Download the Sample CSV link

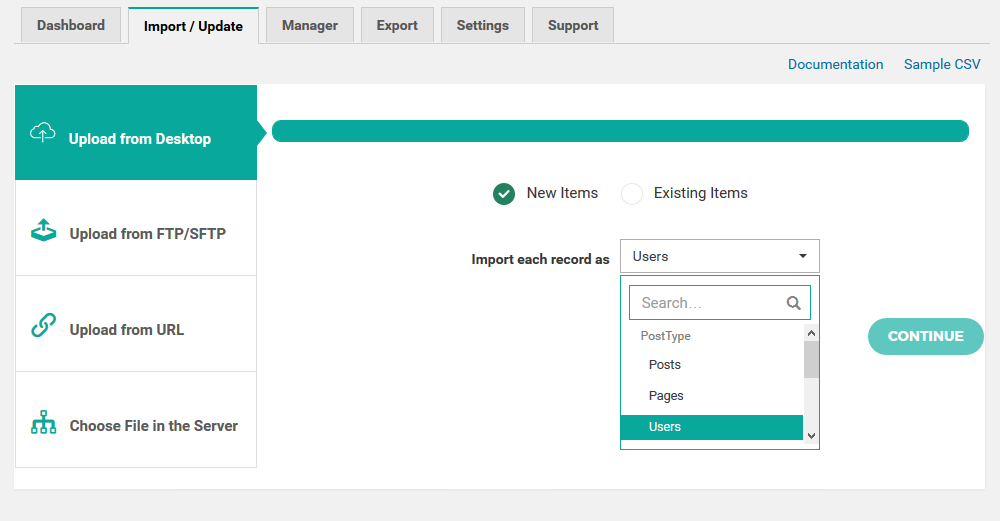click(942, 64)
